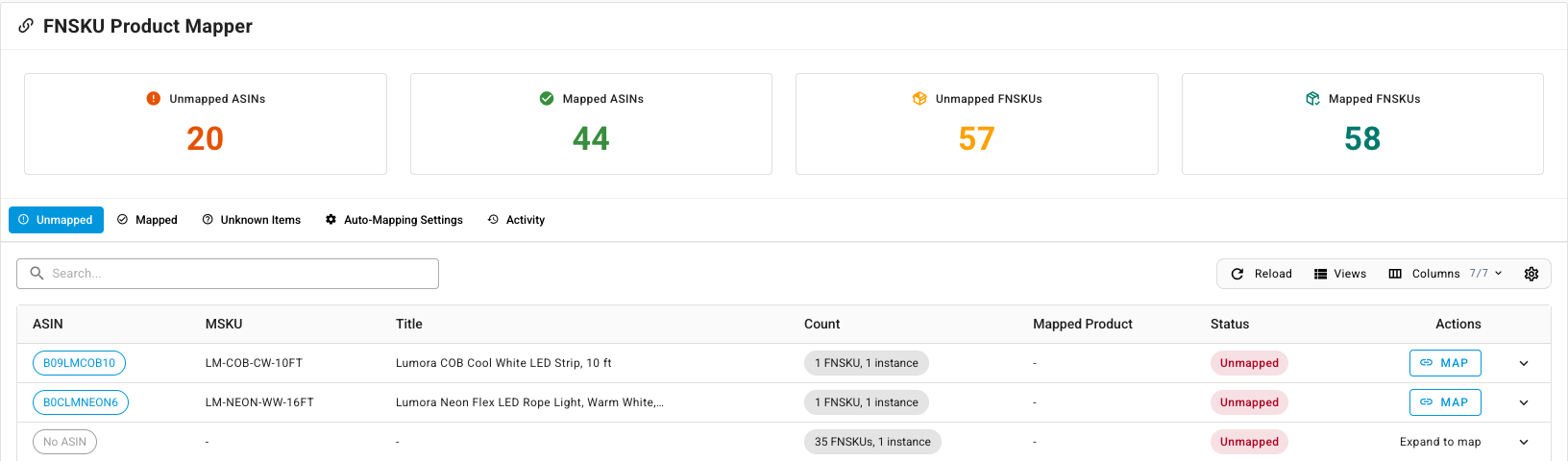Sort by the Count column header

click(822, 324)
